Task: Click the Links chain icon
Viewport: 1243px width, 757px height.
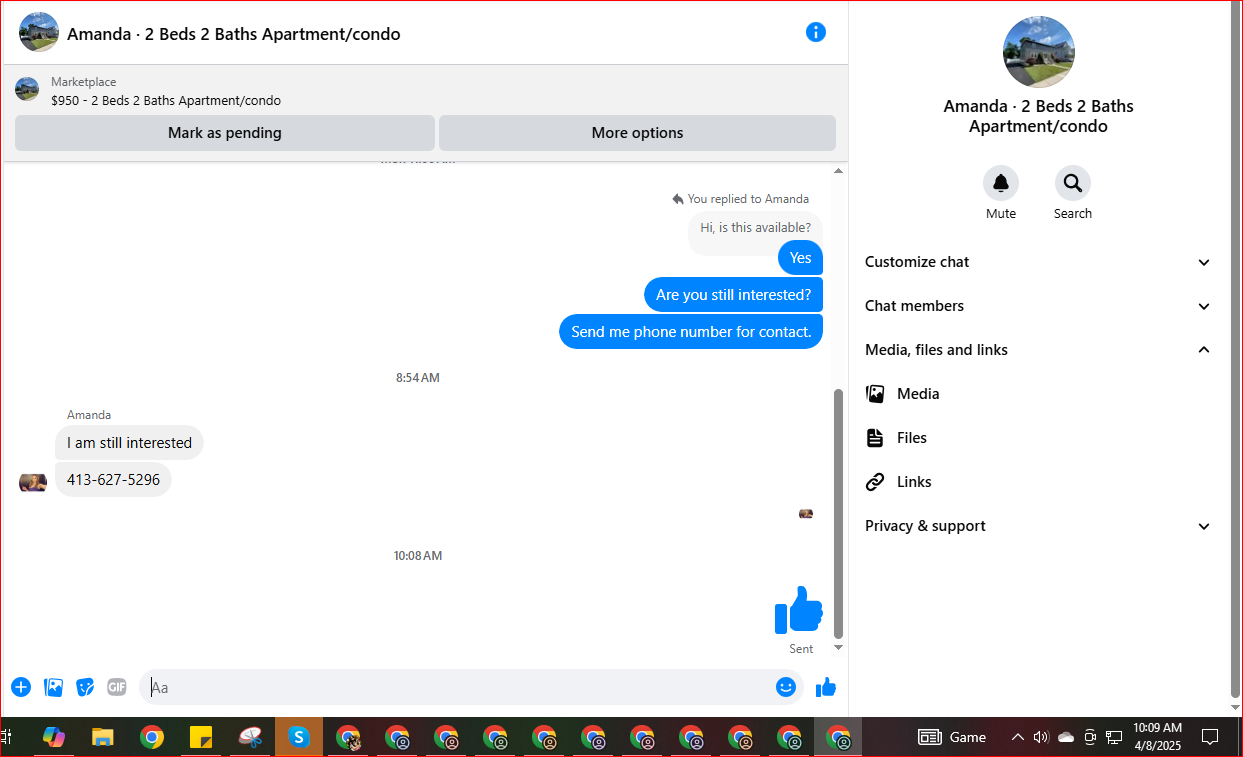Action: click(875, 482)
